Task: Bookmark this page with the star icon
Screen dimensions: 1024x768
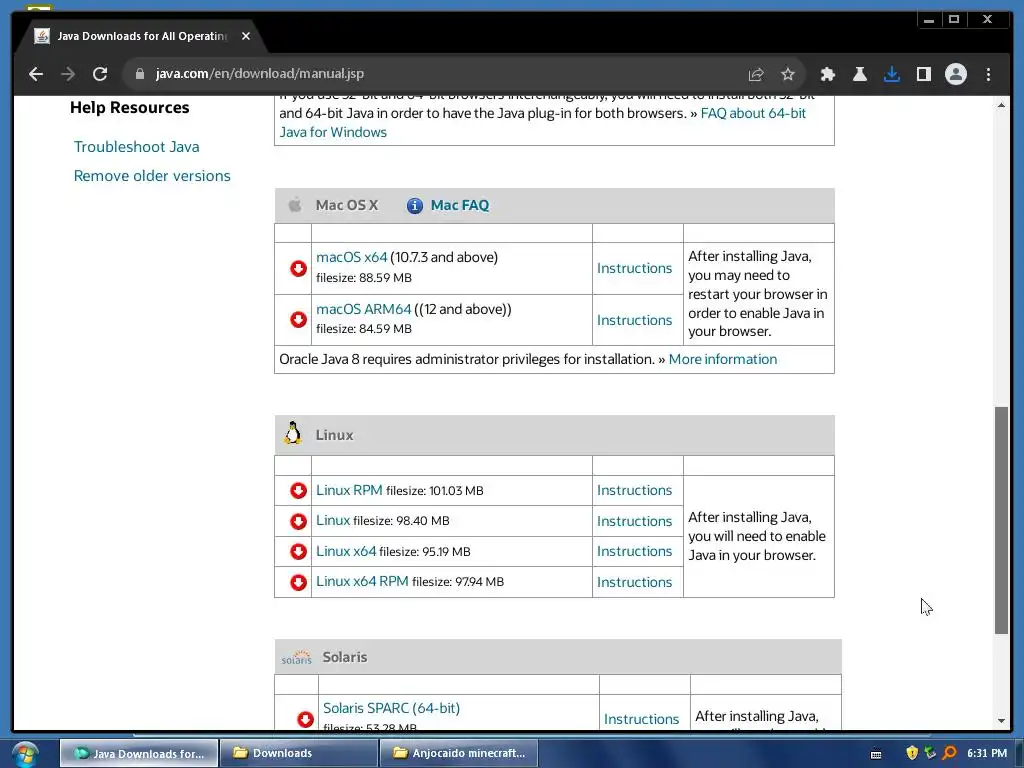Action: click(x=788, y=74)
